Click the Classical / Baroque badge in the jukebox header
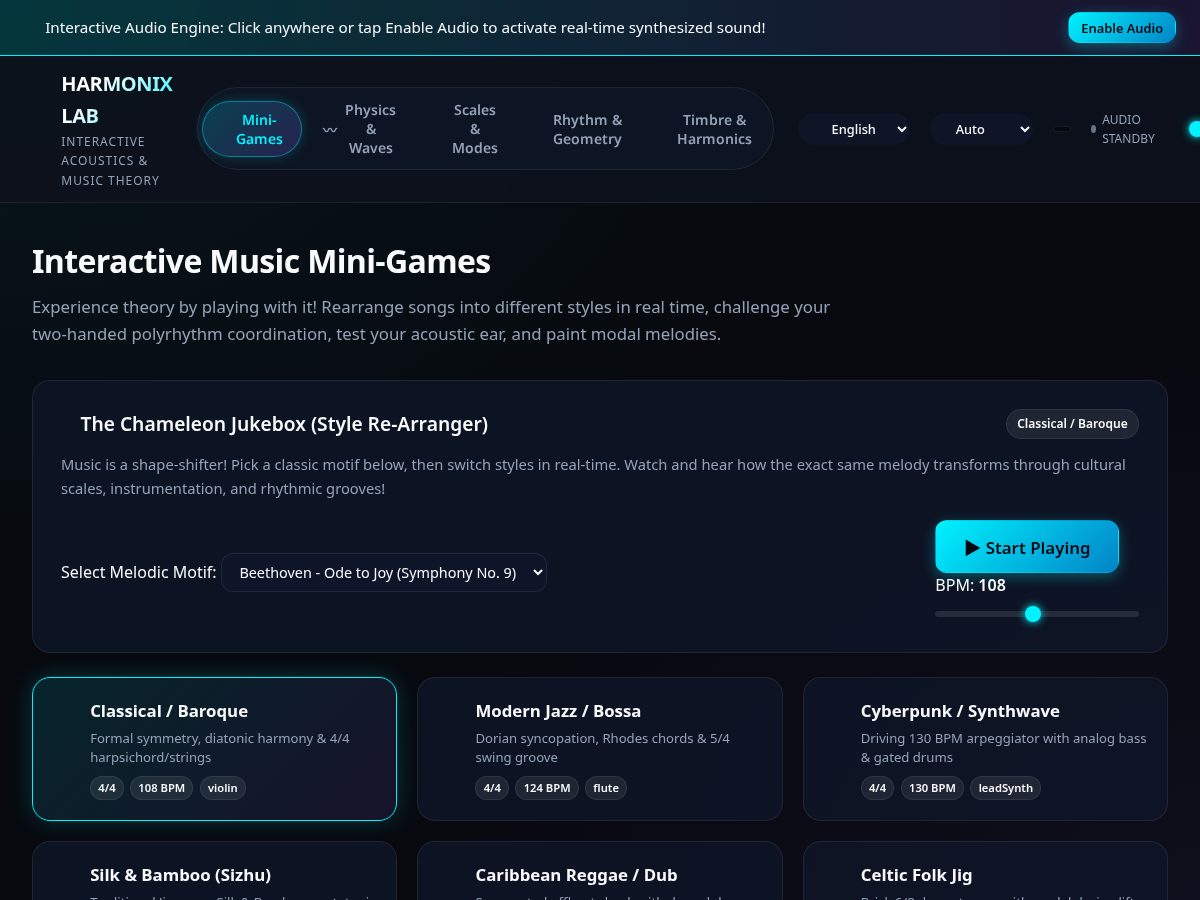This screenshot has height=900, width=1200. pyautogui.click(x=1072, y=424)
